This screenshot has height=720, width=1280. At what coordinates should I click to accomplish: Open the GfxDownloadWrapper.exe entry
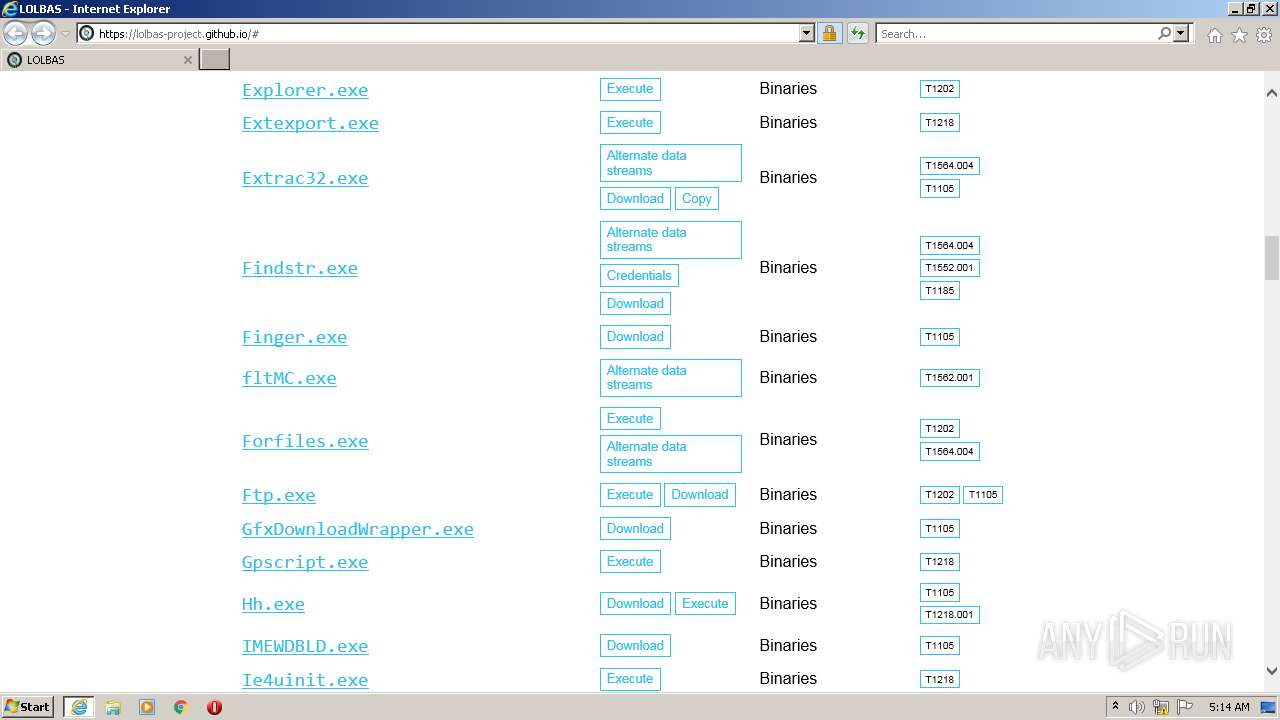[358, 529]
